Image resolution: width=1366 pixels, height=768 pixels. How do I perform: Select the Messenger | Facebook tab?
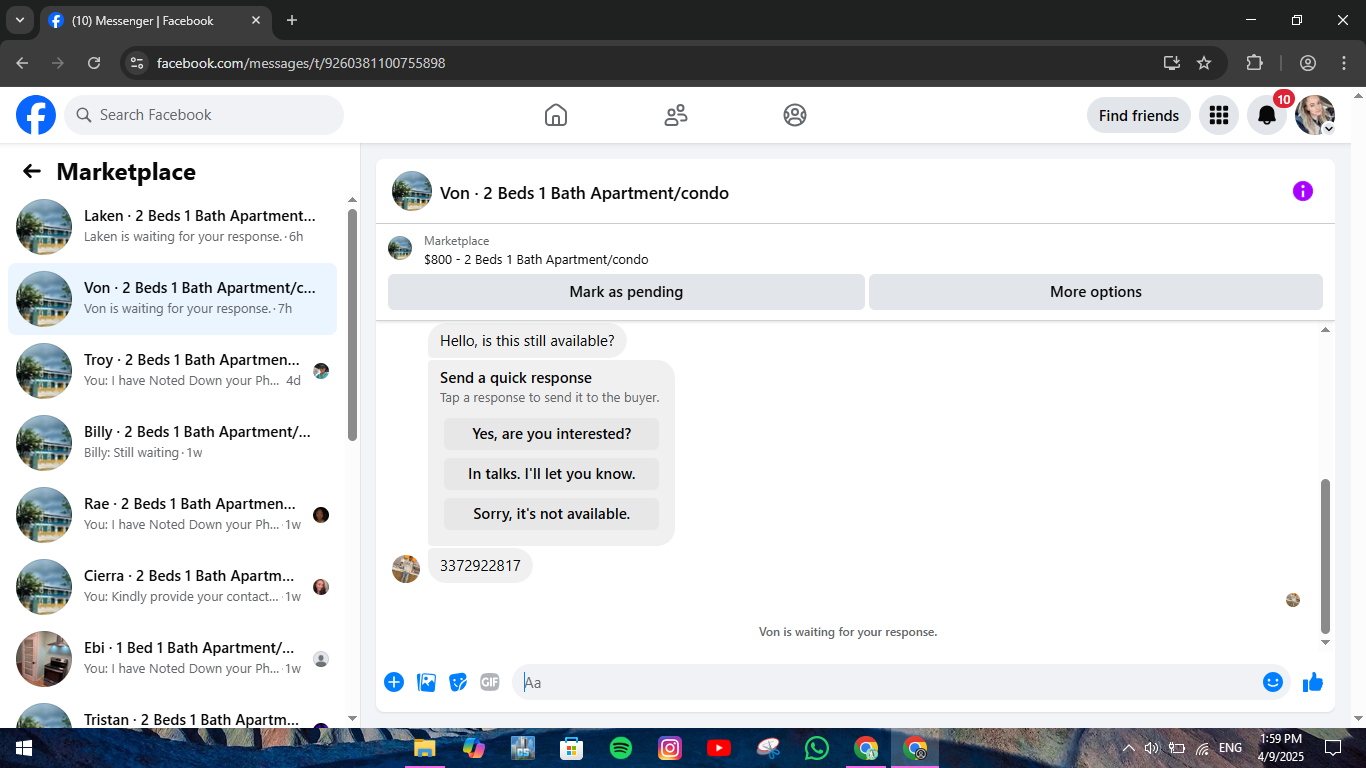coord(155,20)
